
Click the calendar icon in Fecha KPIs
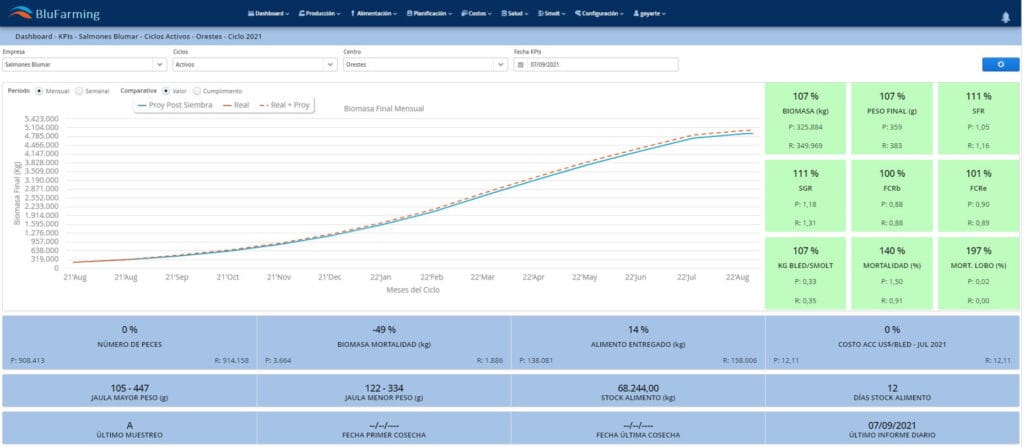click(x=520, y=65)
